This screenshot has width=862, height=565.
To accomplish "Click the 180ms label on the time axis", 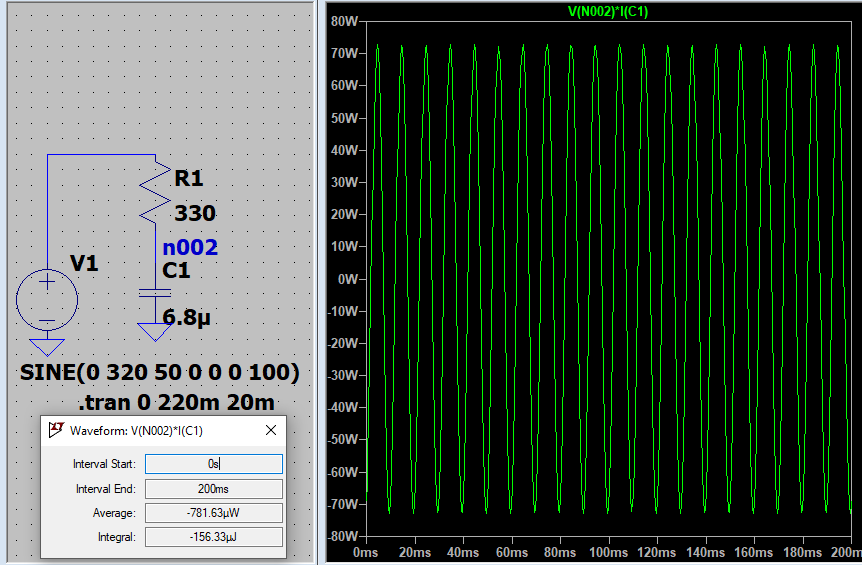I will coord(802,553).
